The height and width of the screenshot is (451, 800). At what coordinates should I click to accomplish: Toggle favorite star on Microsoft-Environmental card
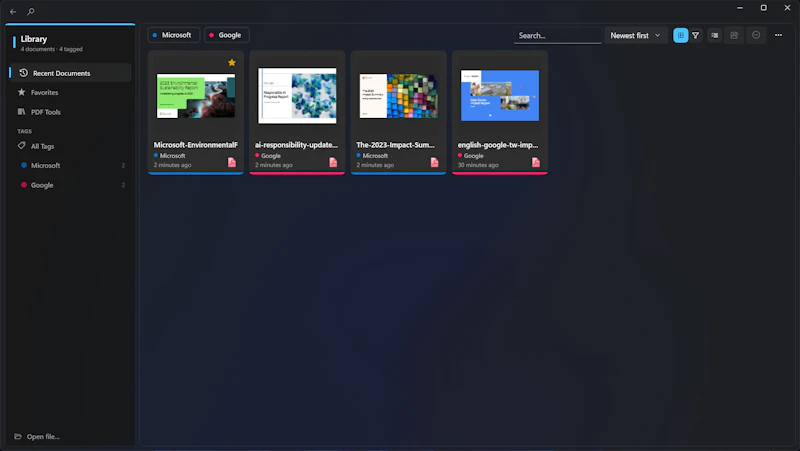click(x=232, y=62)
